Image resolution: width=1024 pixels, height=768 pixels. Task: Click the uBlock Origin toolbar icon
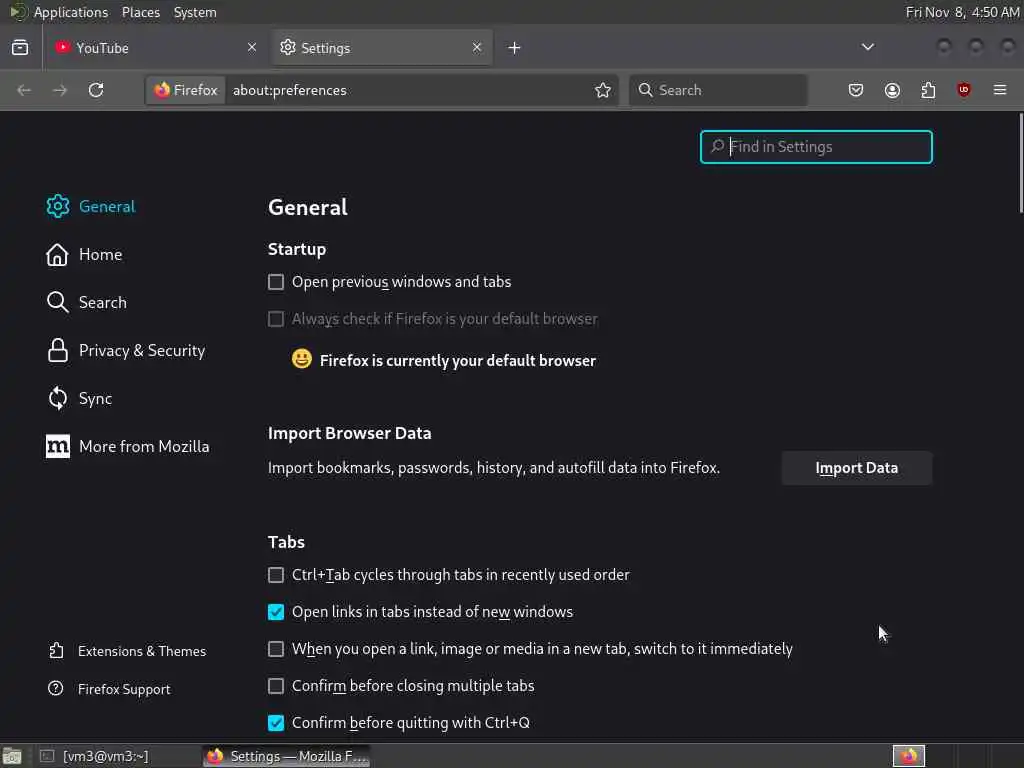[964, 90]
